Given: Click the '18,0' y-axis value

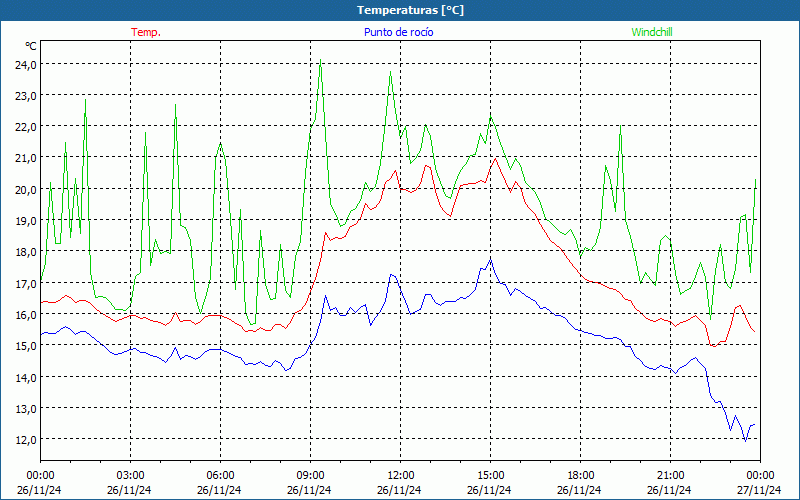Looking at the screenshot, I should [26, 252].
